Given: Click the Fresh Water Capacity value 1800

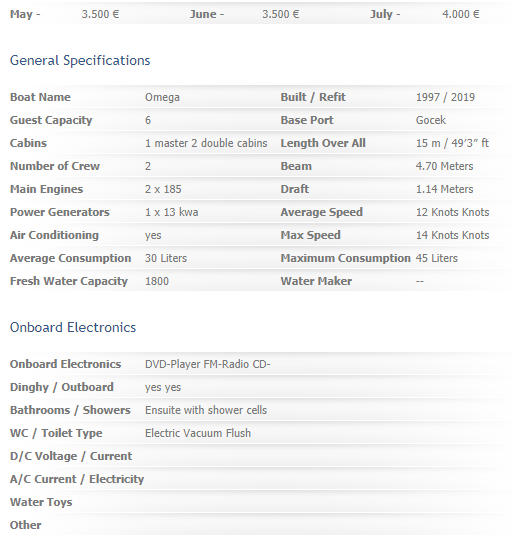Looking at the screenshot, I should pos(157,281).
